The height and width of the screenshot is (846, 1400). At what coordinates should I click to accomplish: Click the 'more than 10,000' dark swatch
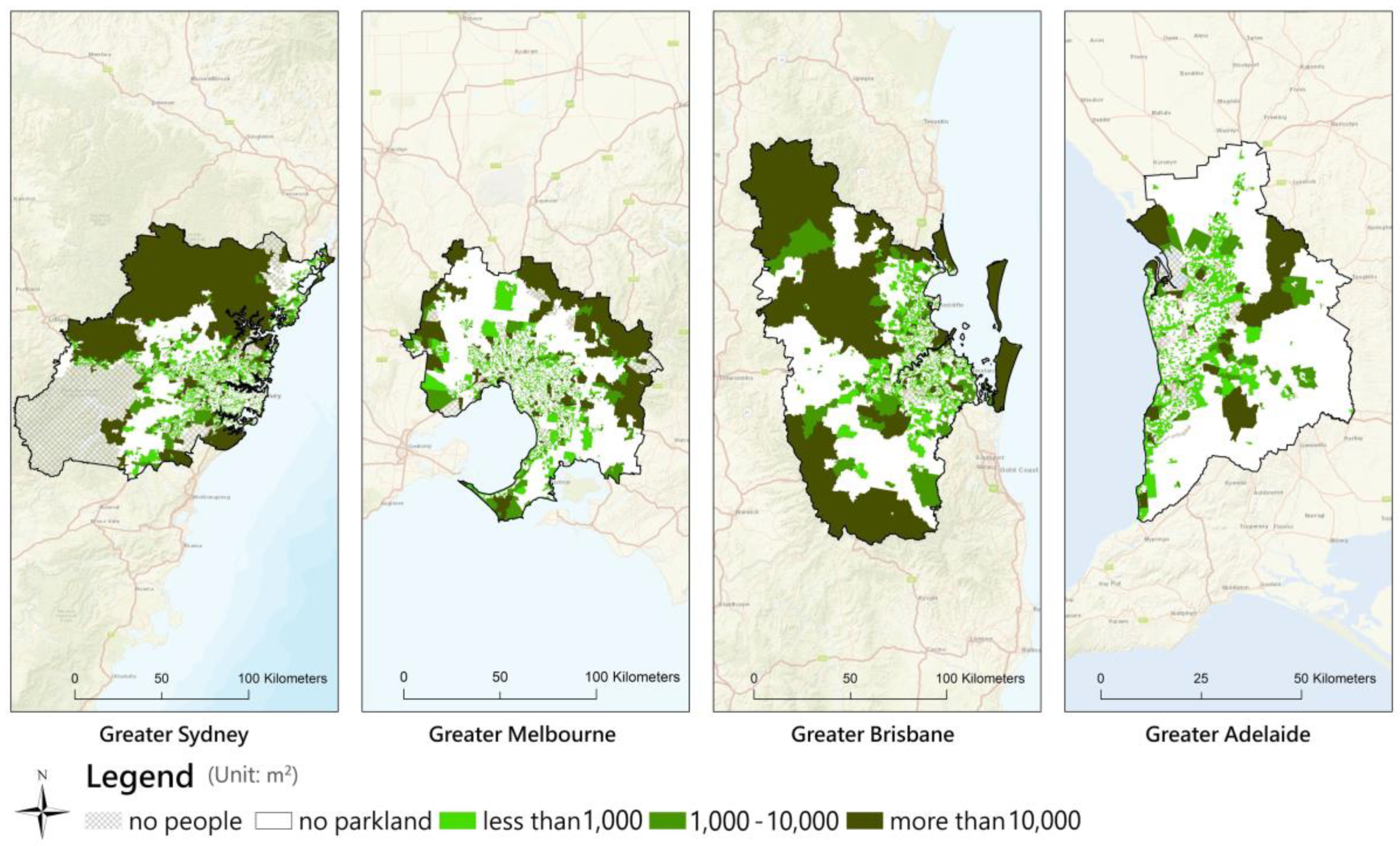[865, 821]
